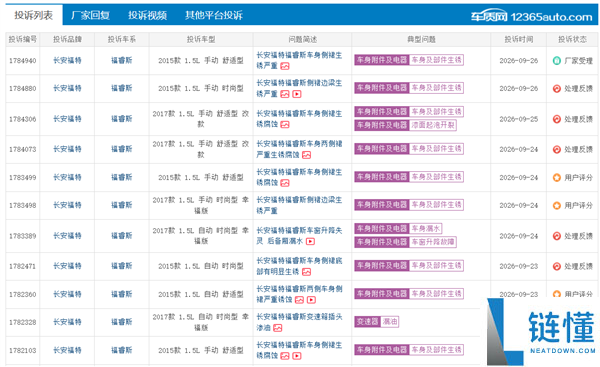The height and width of the screenshot is (367, 600).
Task: Select complaint number 1783498
Action: (23, 206)
